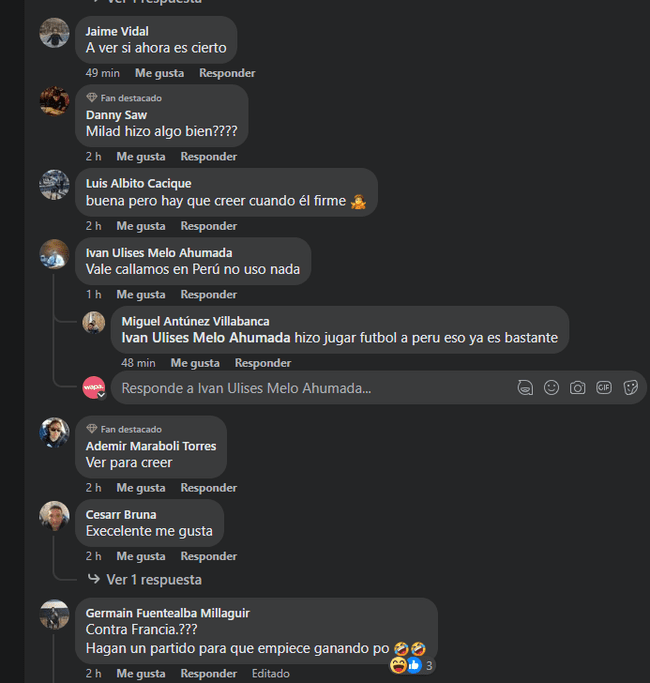View reactions on Germain's comment
The width and height of the screenshot is (650, 683).
coord(411,666)
